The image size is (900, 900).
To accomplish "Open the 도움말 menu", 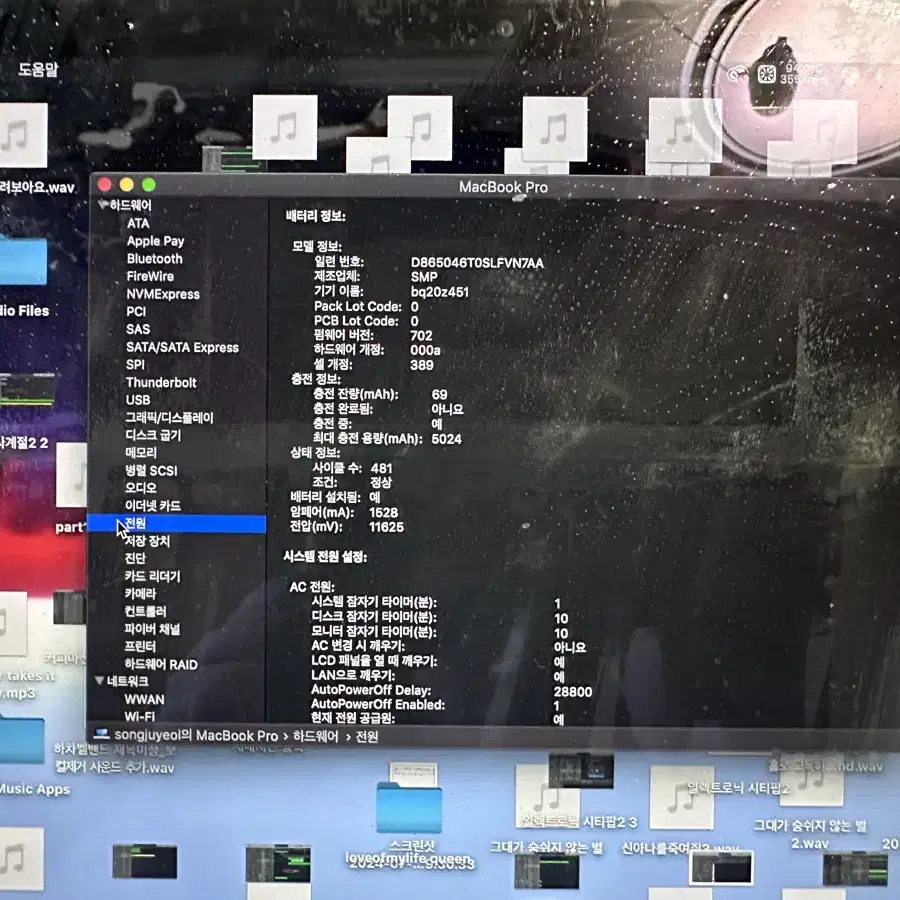I will tap(38, 69).
